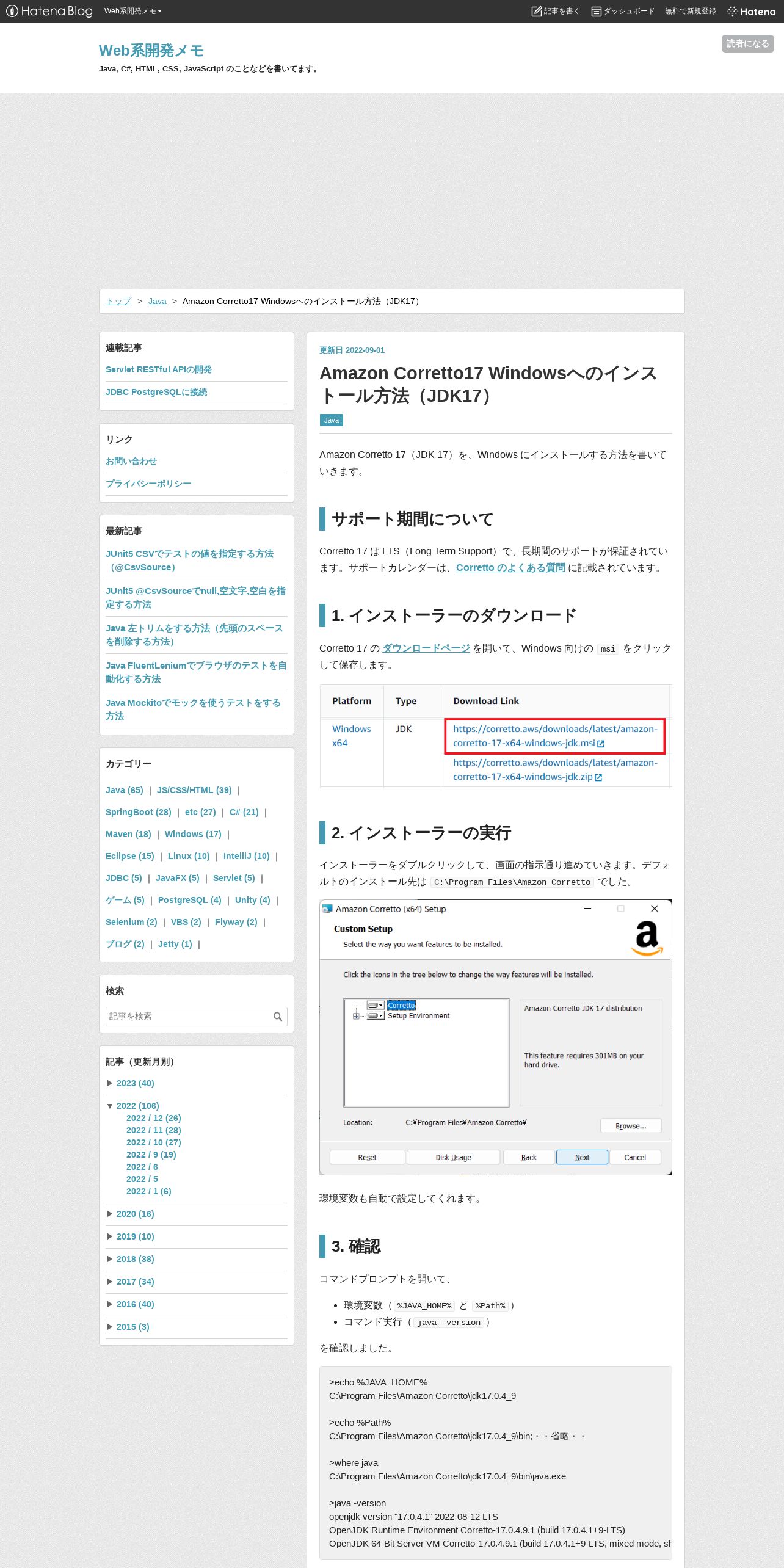
Task: Open 2022 / 12 (26) monthly archive
Action: tap(154, 1118)
